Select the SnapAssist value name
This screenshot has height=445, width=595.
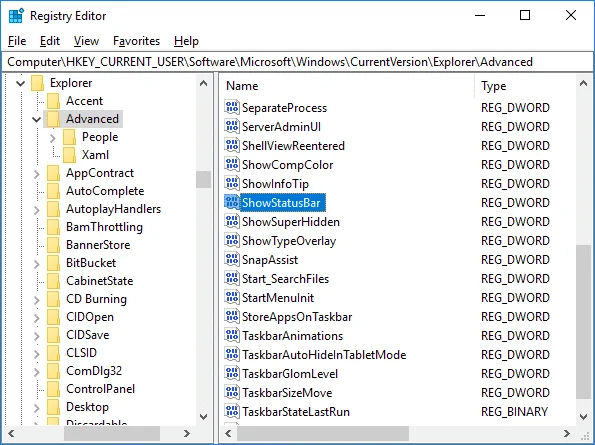click(270, 260)
